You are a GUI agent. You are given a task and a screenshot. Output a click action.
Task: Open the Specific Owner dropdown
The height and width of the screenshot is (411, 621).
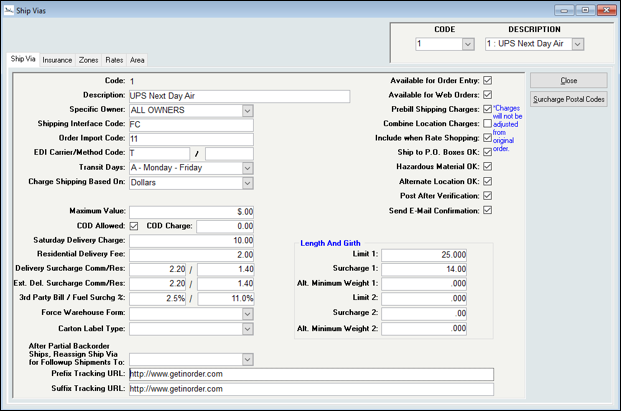pyautogui.click(x=247, y=111)
